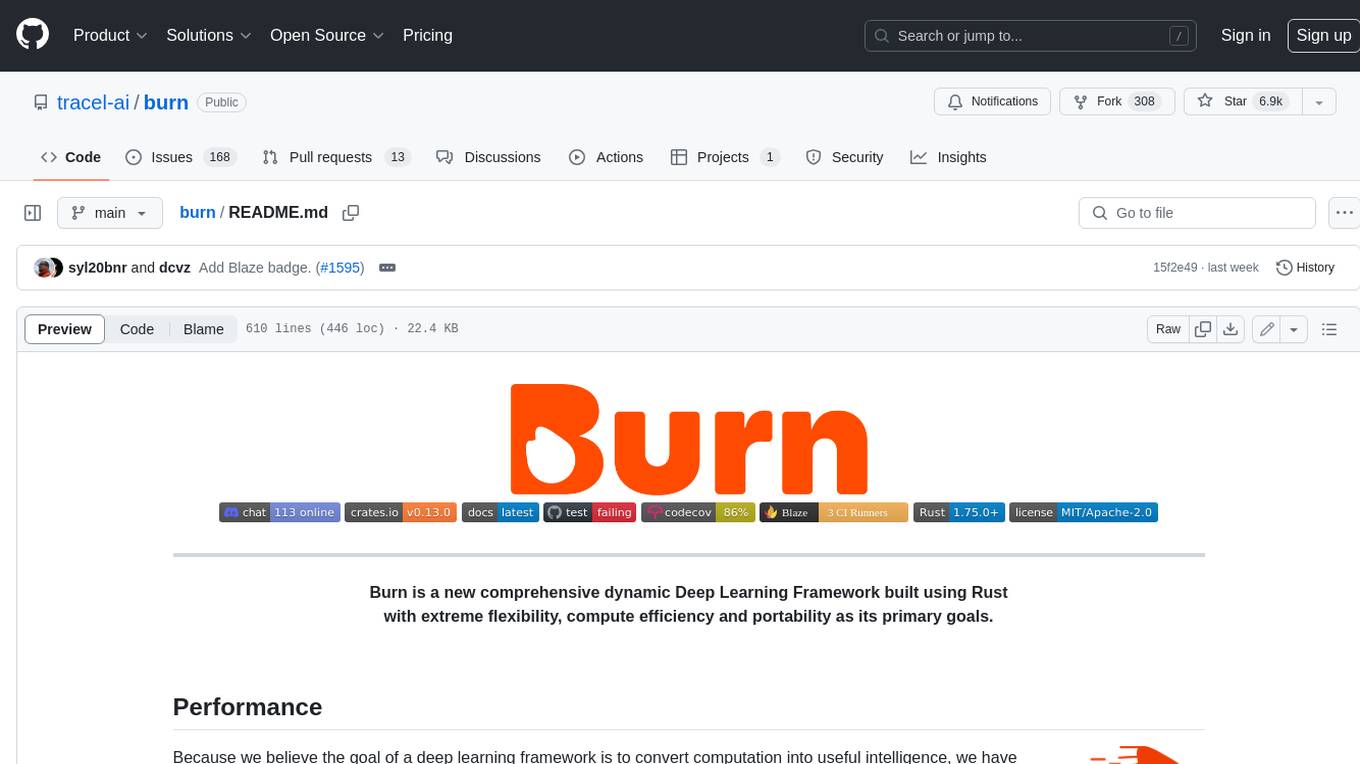
Task: Open the edit options dropdown arrow
Action: tap(1294, 329)
